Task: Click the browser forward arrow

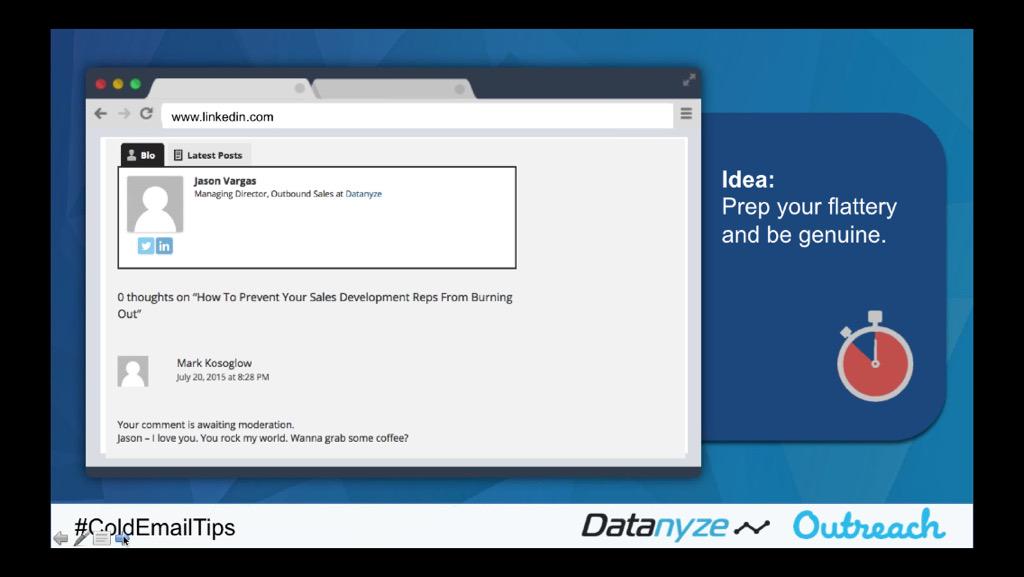Action: 123,114
